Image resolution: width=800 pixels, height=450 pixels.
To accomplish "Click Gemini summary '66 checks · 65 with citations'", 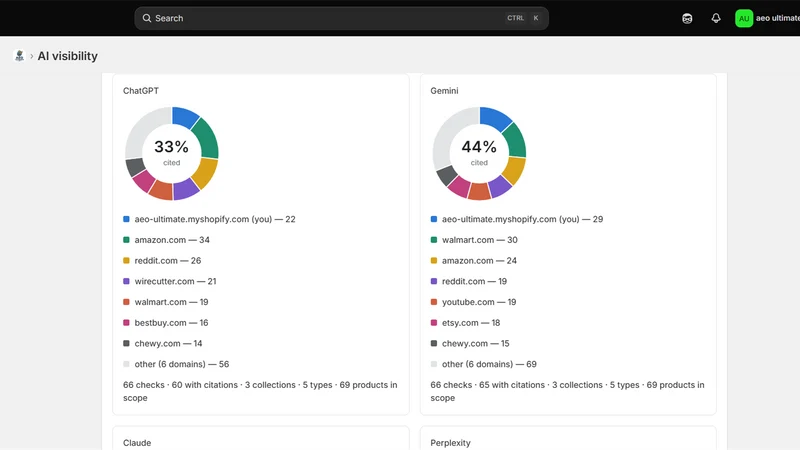I will click(x=488, y=385).
